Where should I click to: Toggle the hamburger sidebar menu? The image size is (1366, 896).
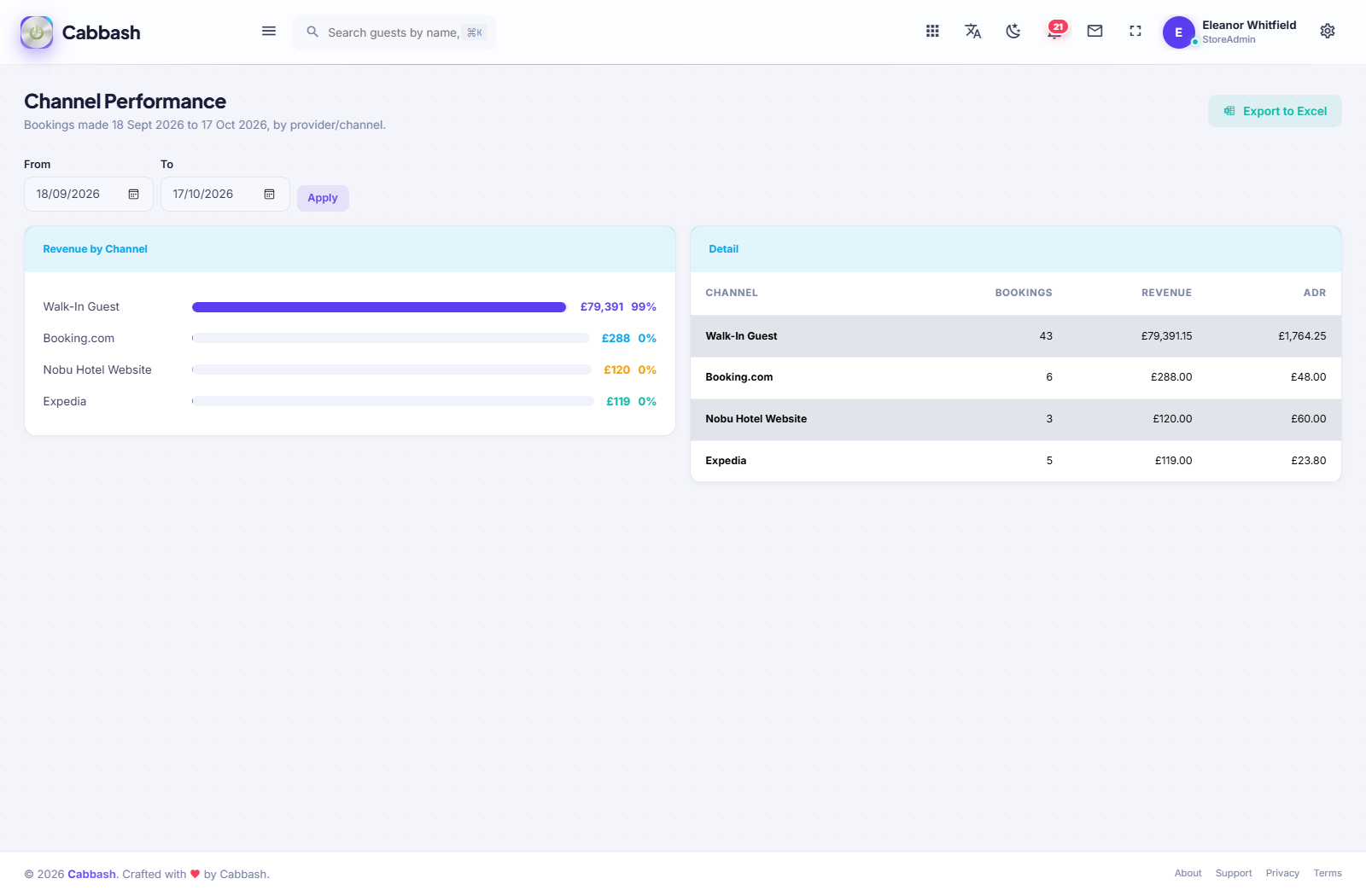pyautogui.click(x=269, y=32)
